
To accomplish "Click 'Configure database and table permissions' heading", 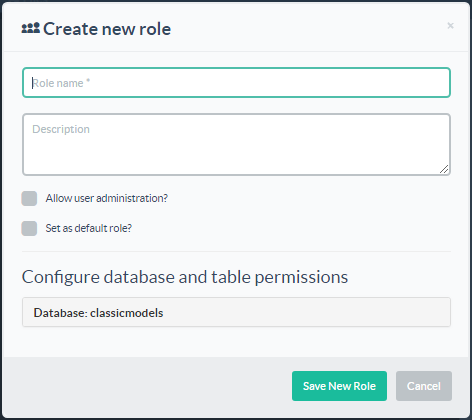I will [x=185, y=277].
